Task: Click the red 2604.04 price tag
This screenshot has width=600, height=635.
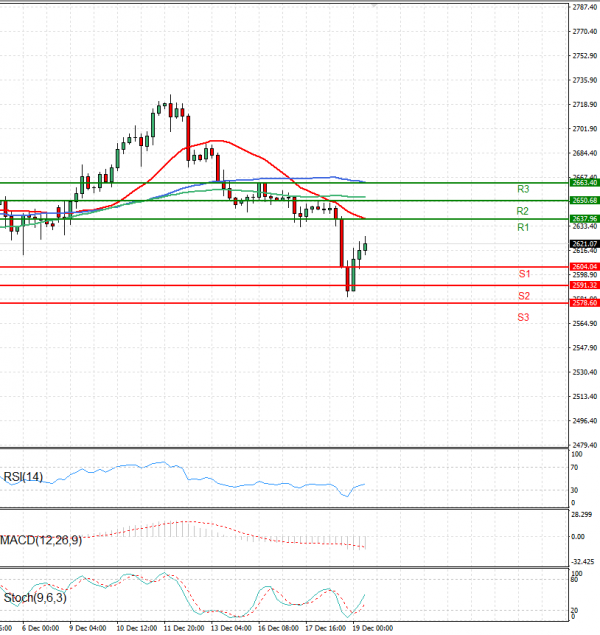Action: (584, 267)
